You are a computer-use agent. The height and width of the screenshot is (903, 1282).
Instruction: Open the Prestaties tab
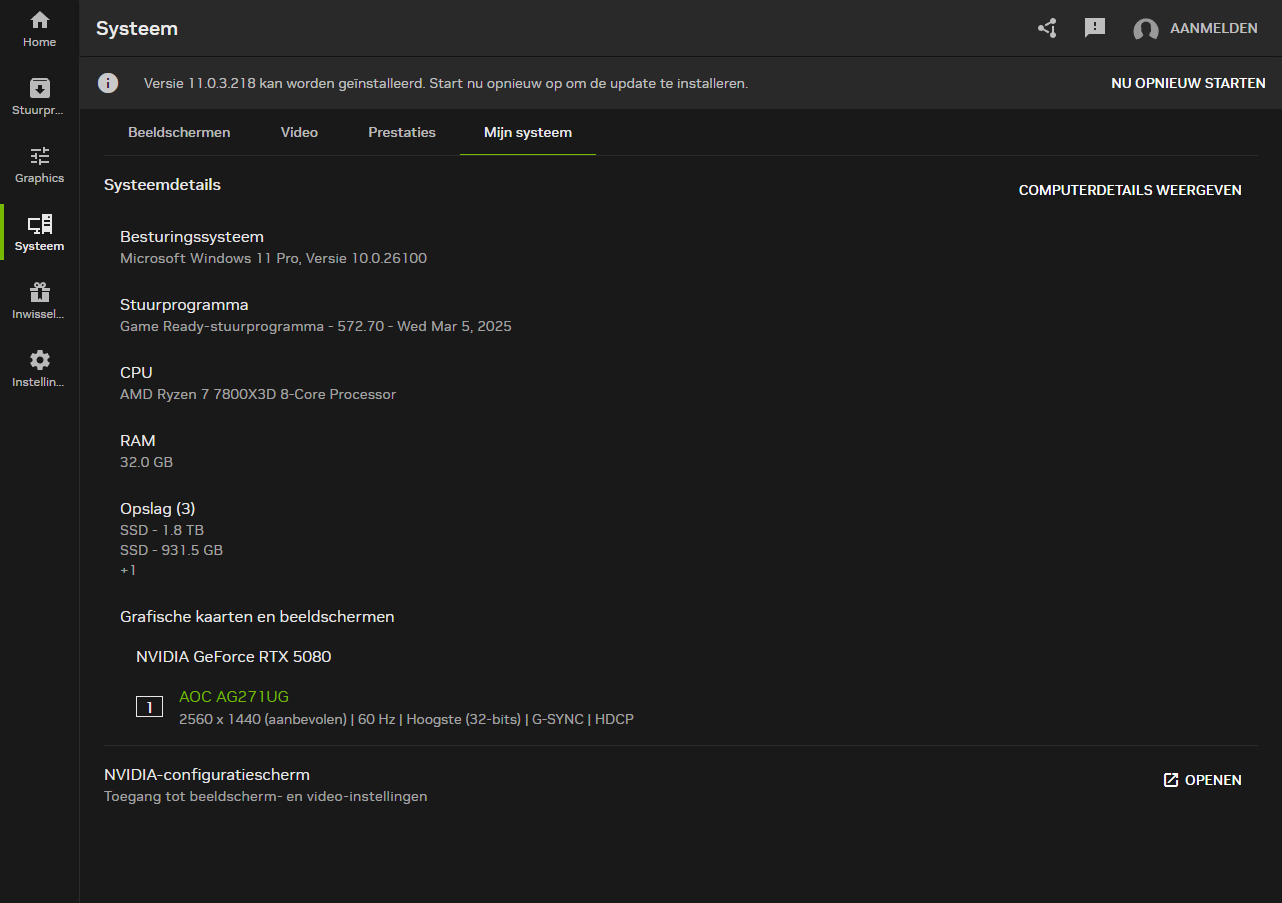[402, 132]
